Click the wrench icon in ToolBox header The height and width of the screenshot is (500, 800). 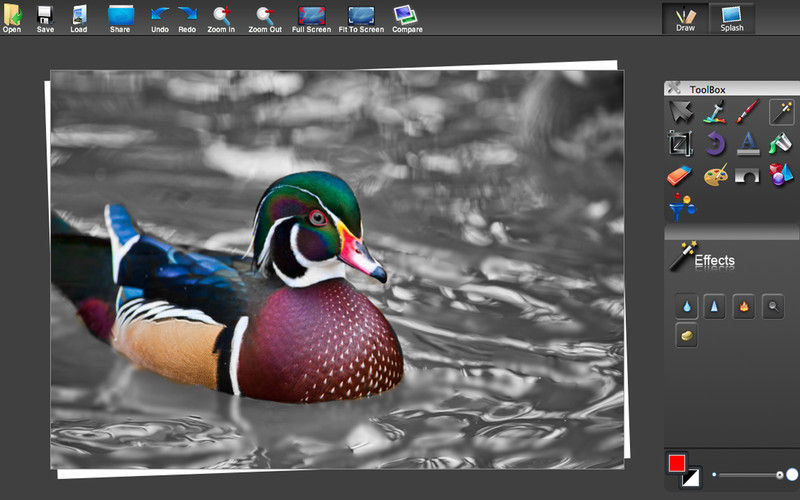(x=674, y=87)
